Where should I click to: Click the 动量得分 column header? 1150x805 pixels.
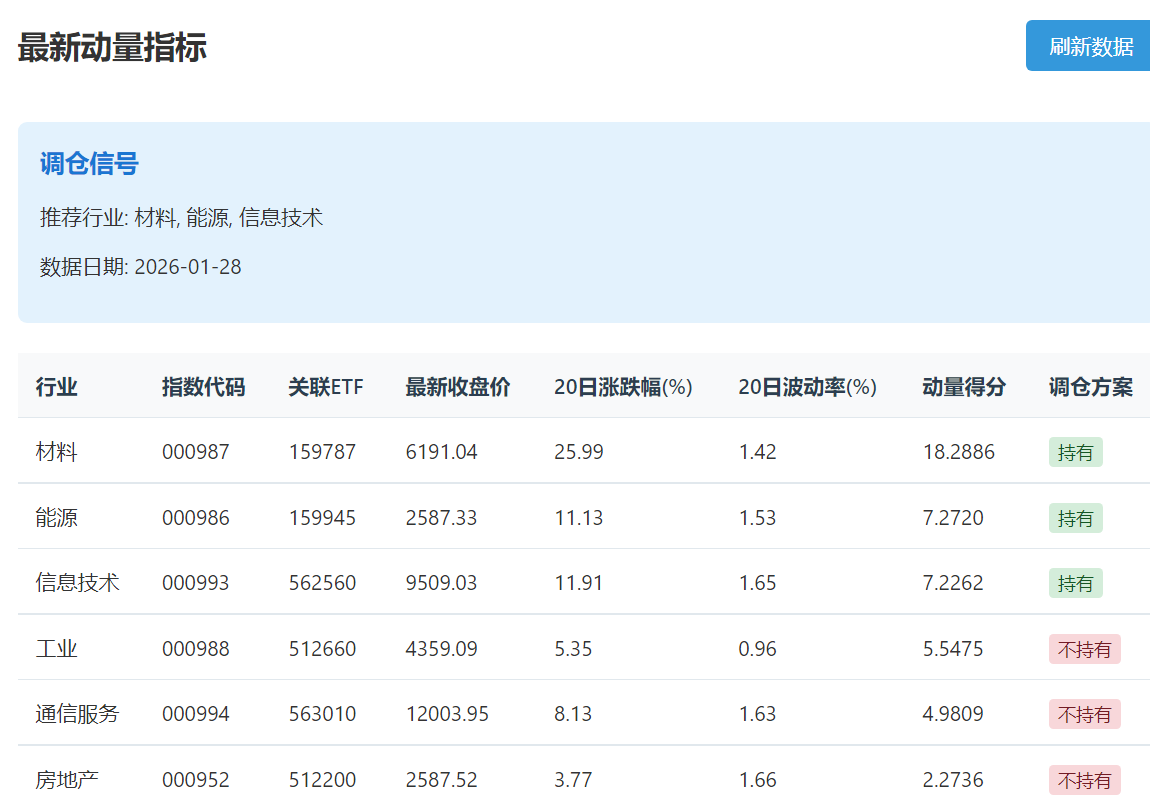963,387
